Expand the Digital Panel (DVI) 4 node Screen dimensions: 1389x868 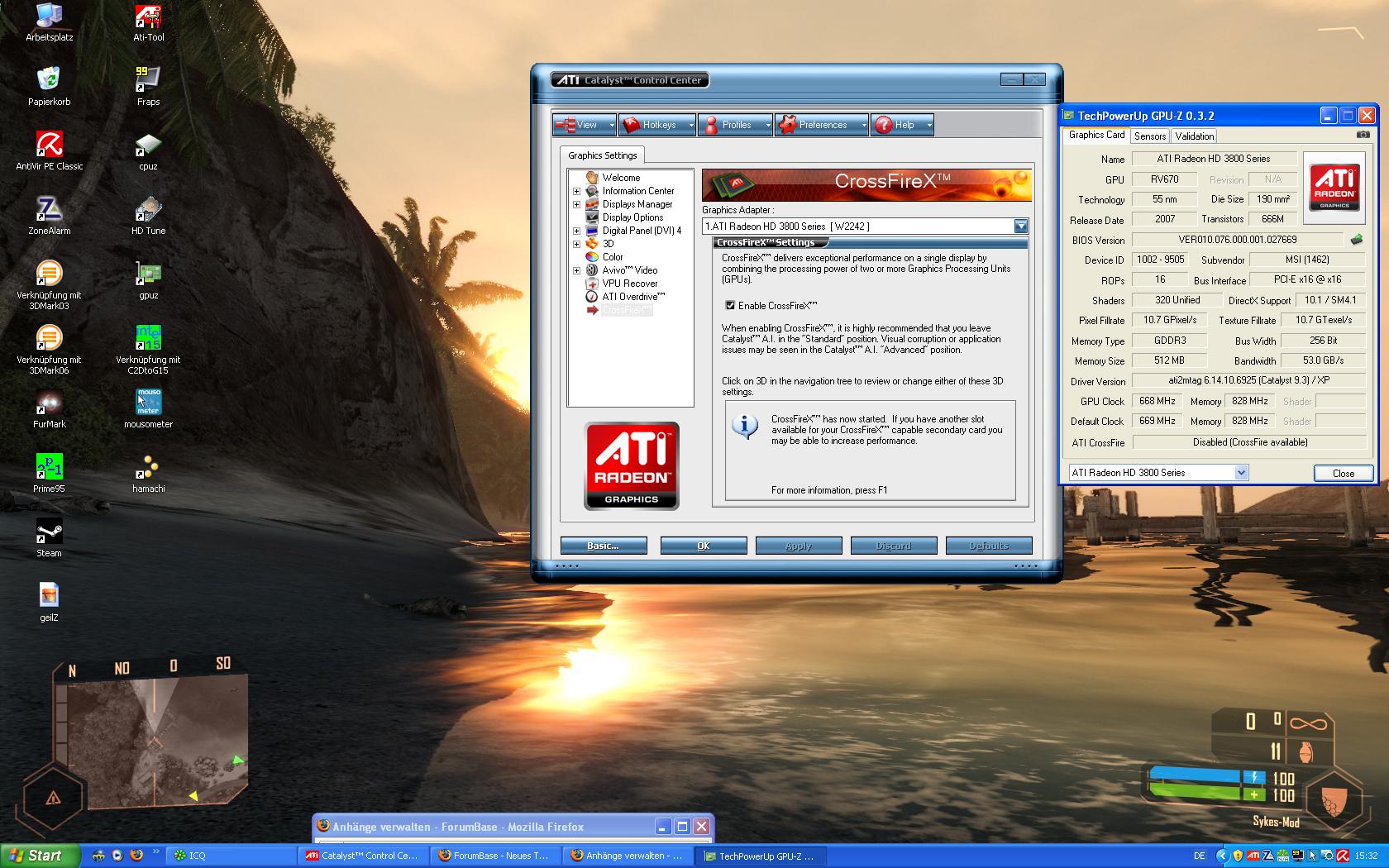(x=576, y=231)
